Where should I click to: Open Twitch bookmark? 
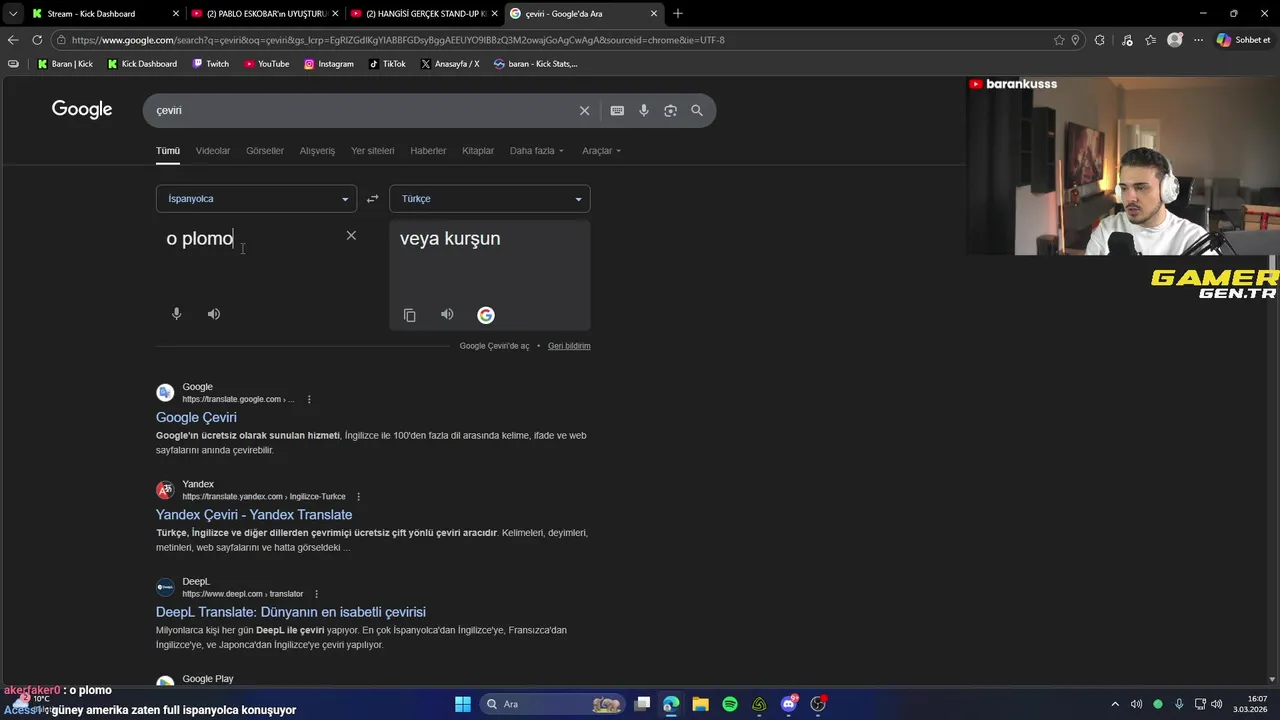[210, 64]
